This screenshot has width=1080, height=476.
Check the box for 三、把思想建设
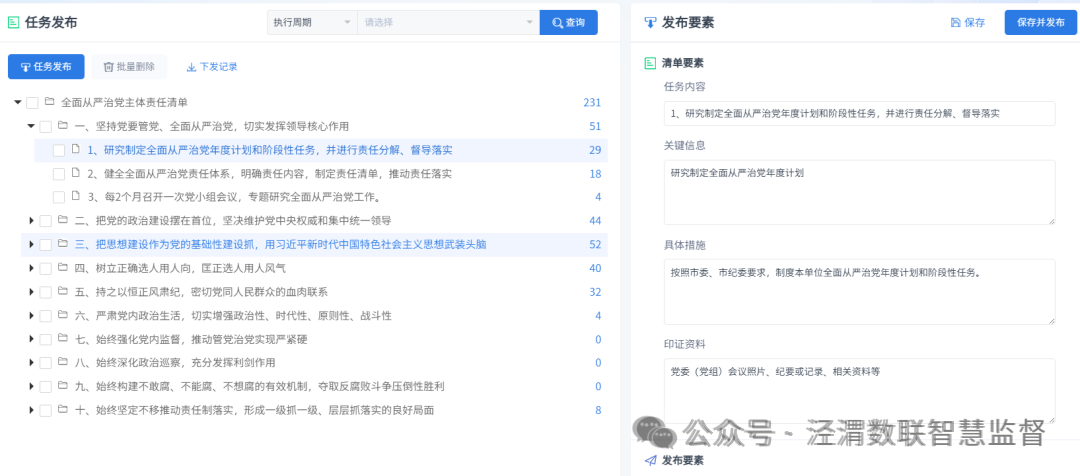[45, 245]
